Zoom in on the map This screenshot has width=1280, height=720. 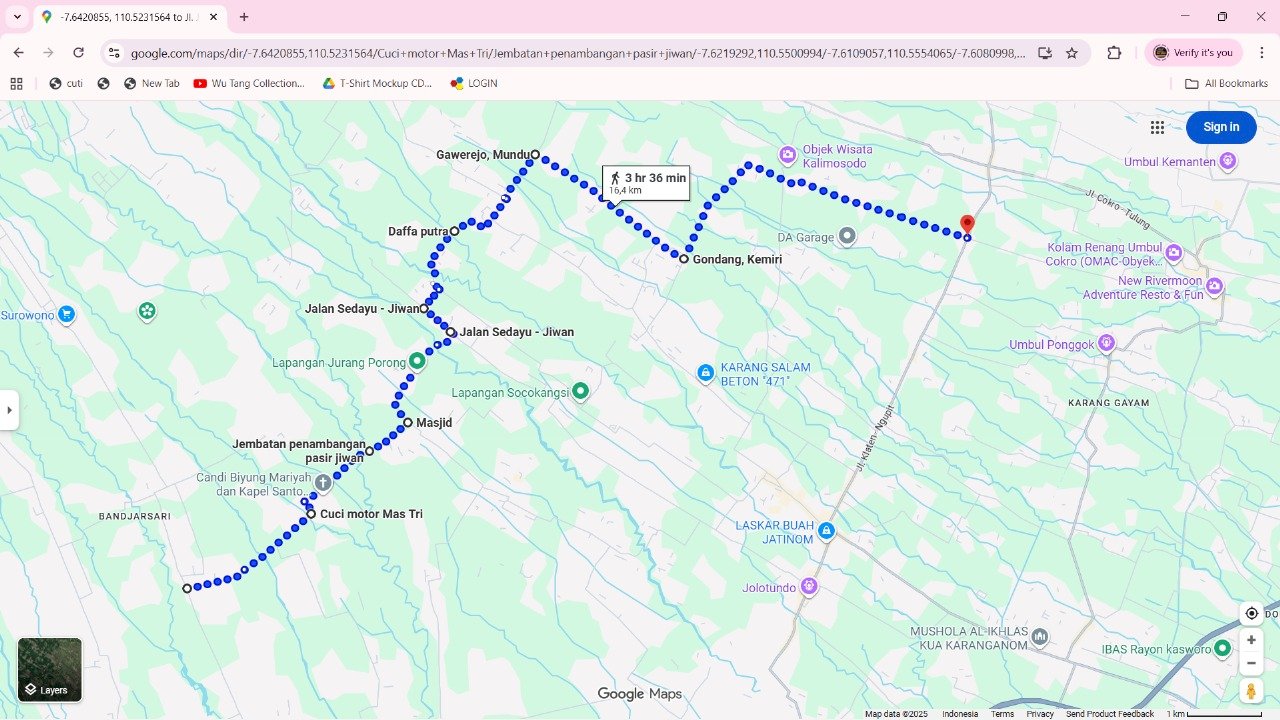1251,640
